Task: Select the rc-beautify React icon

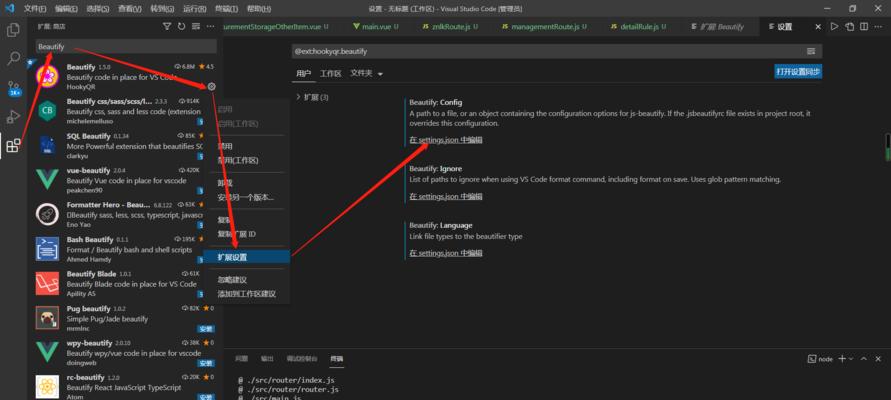Action: pyautogui.click(x=47, y=386)
